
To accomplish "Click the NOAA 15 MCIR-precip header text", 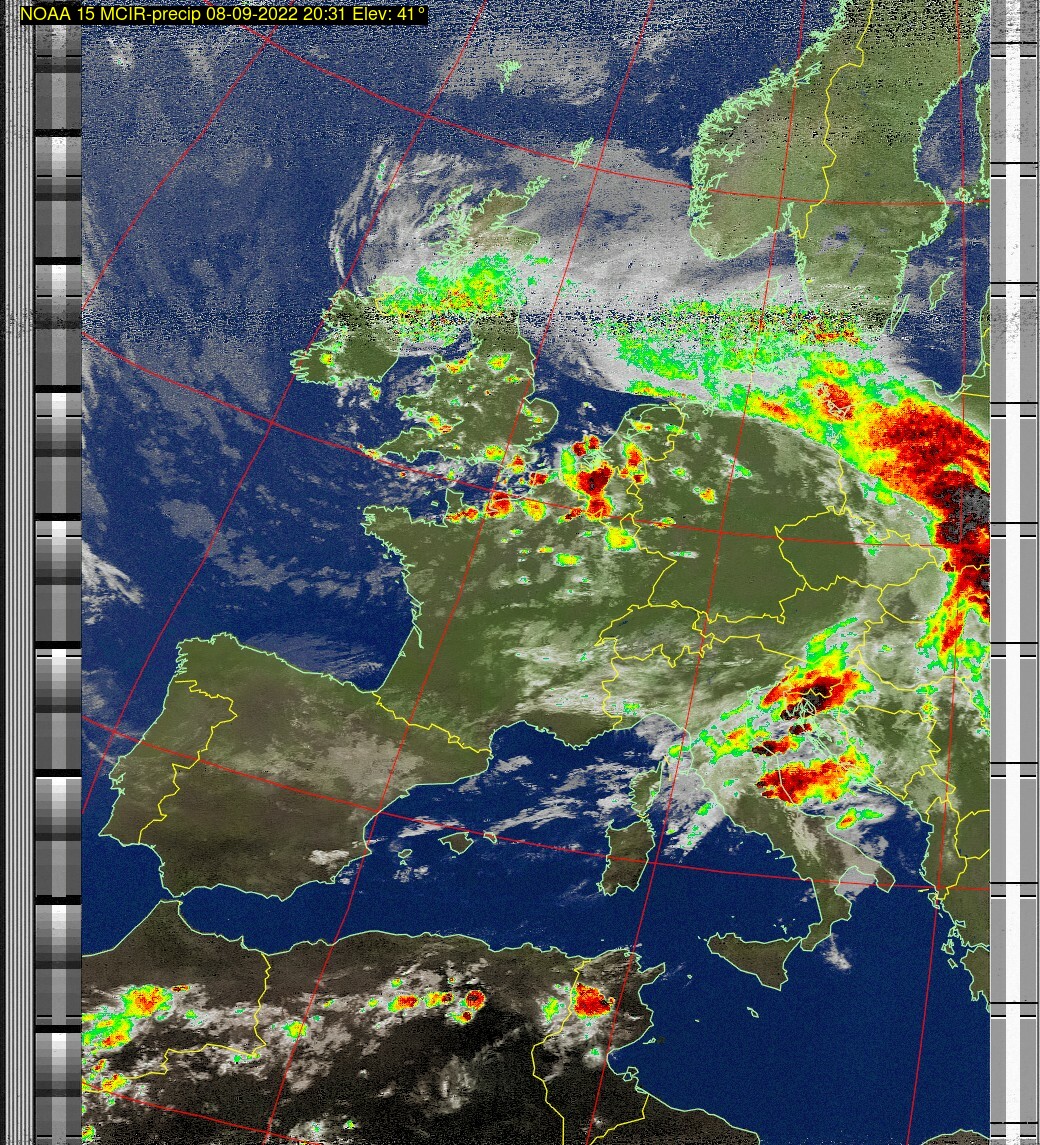I will pyautogui.click(x=223, y=14).
